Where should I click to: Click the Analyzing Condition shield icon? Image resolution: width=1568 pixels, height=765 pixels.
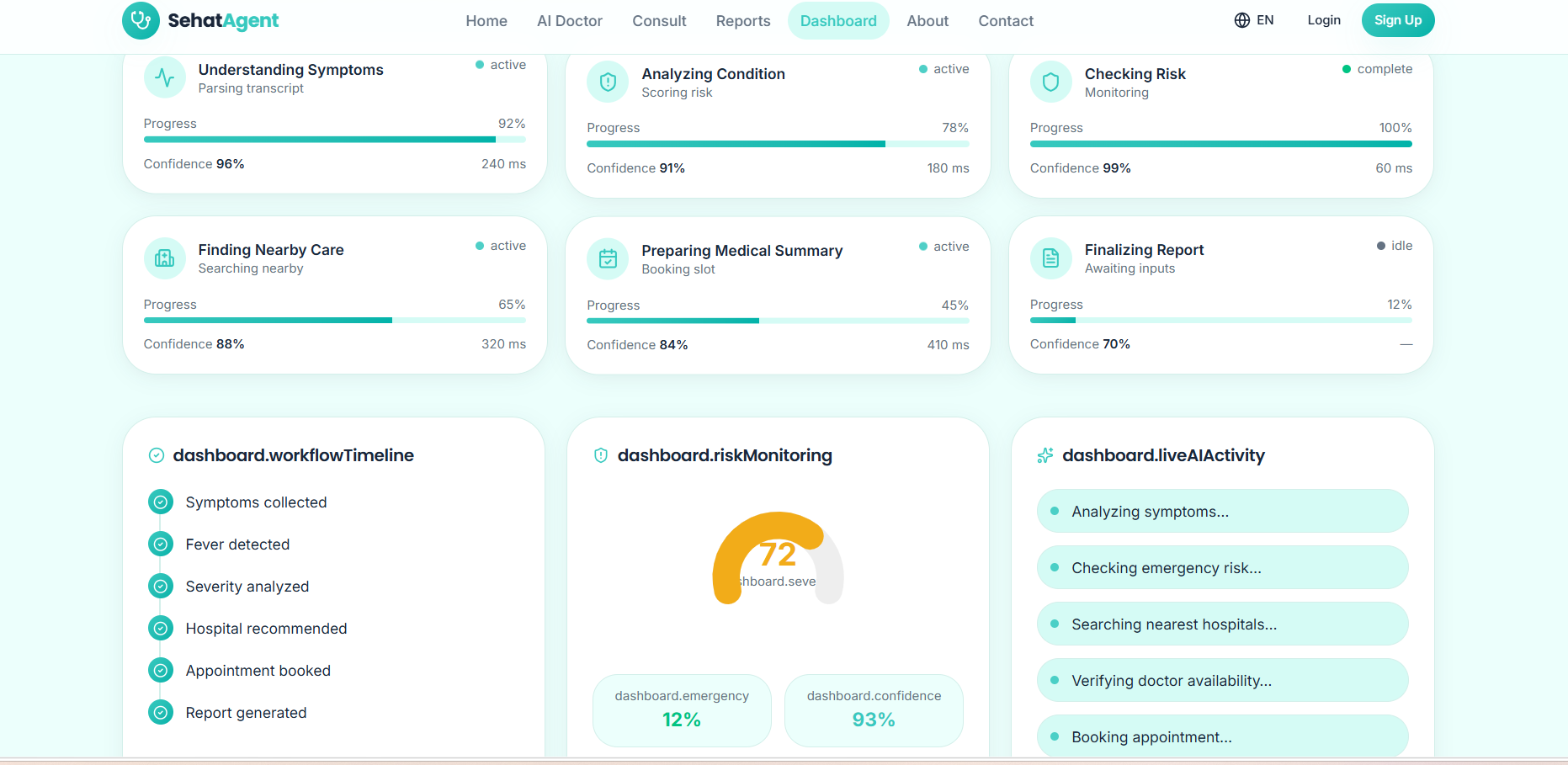tap(608, 82)
